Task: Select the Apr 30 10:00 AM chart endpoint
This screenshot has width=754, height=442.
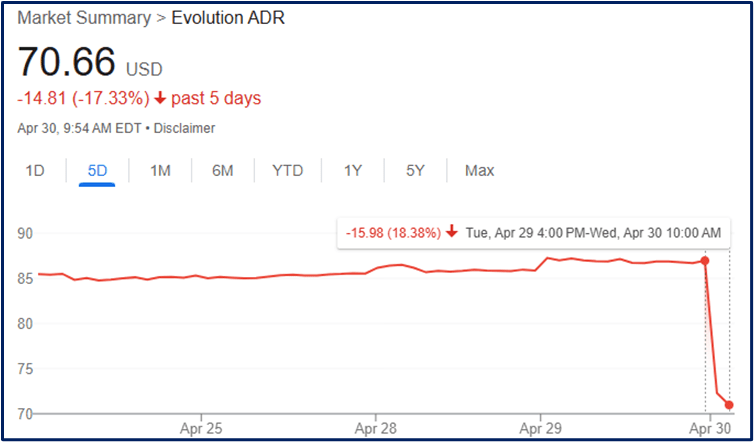Action: 729,405
